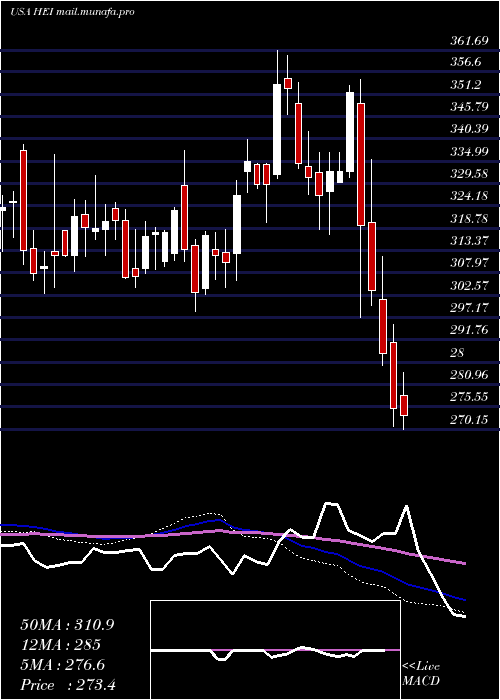Click the 329.58 price axis label
Image resolution: width=500 pixels, height=700 pixels.
click(x=468, y=174)
